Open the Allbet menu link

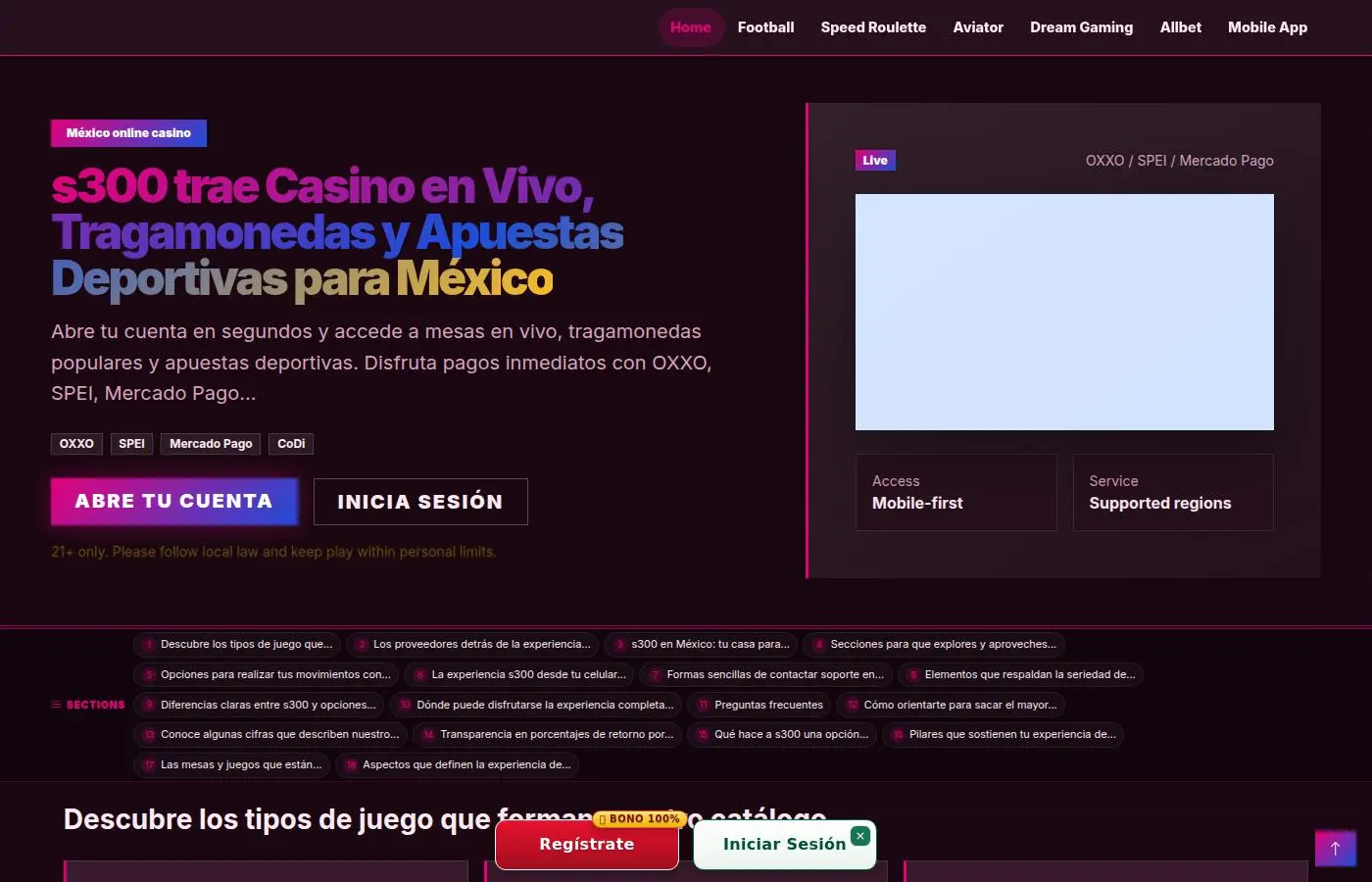(1181, 27)
